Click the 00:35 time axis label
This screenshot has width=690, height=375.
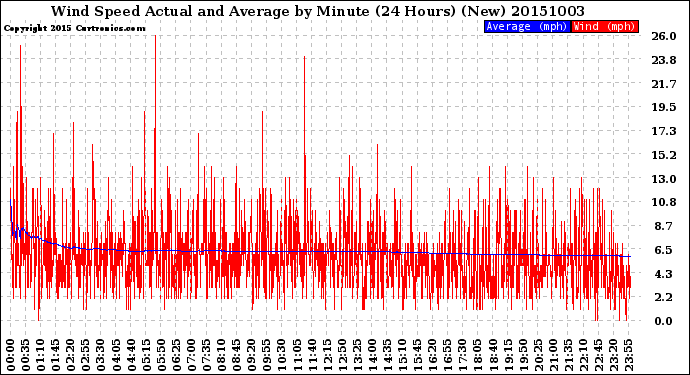pyautogui.click(x=26, y=355)
